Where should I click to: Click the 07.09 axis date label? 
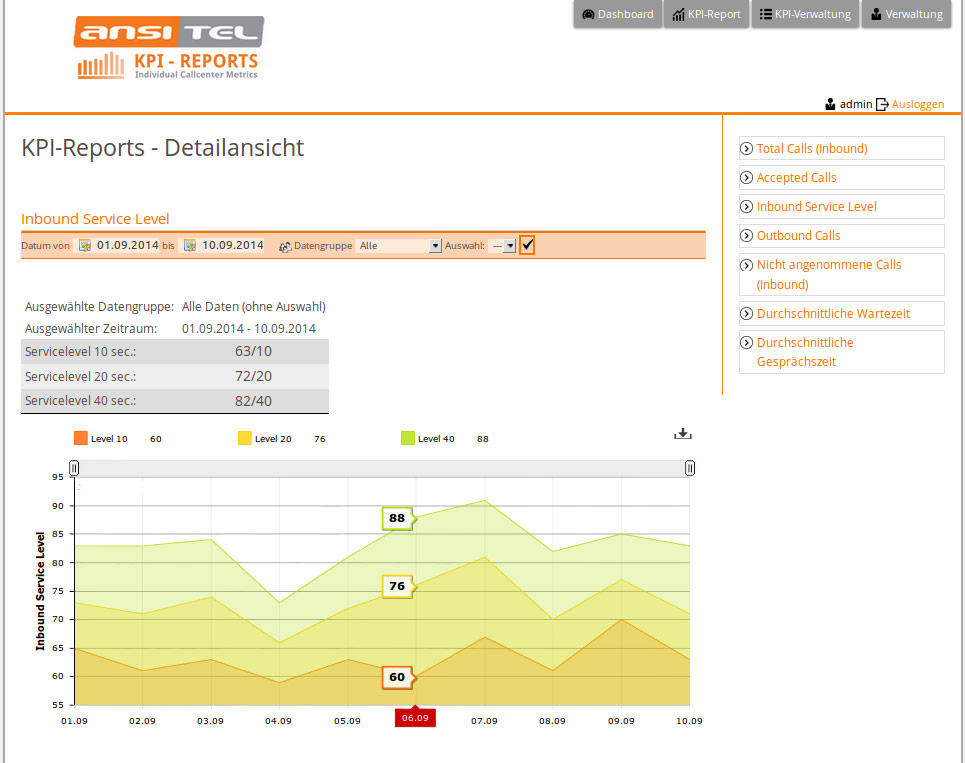[x=484, y=721]
